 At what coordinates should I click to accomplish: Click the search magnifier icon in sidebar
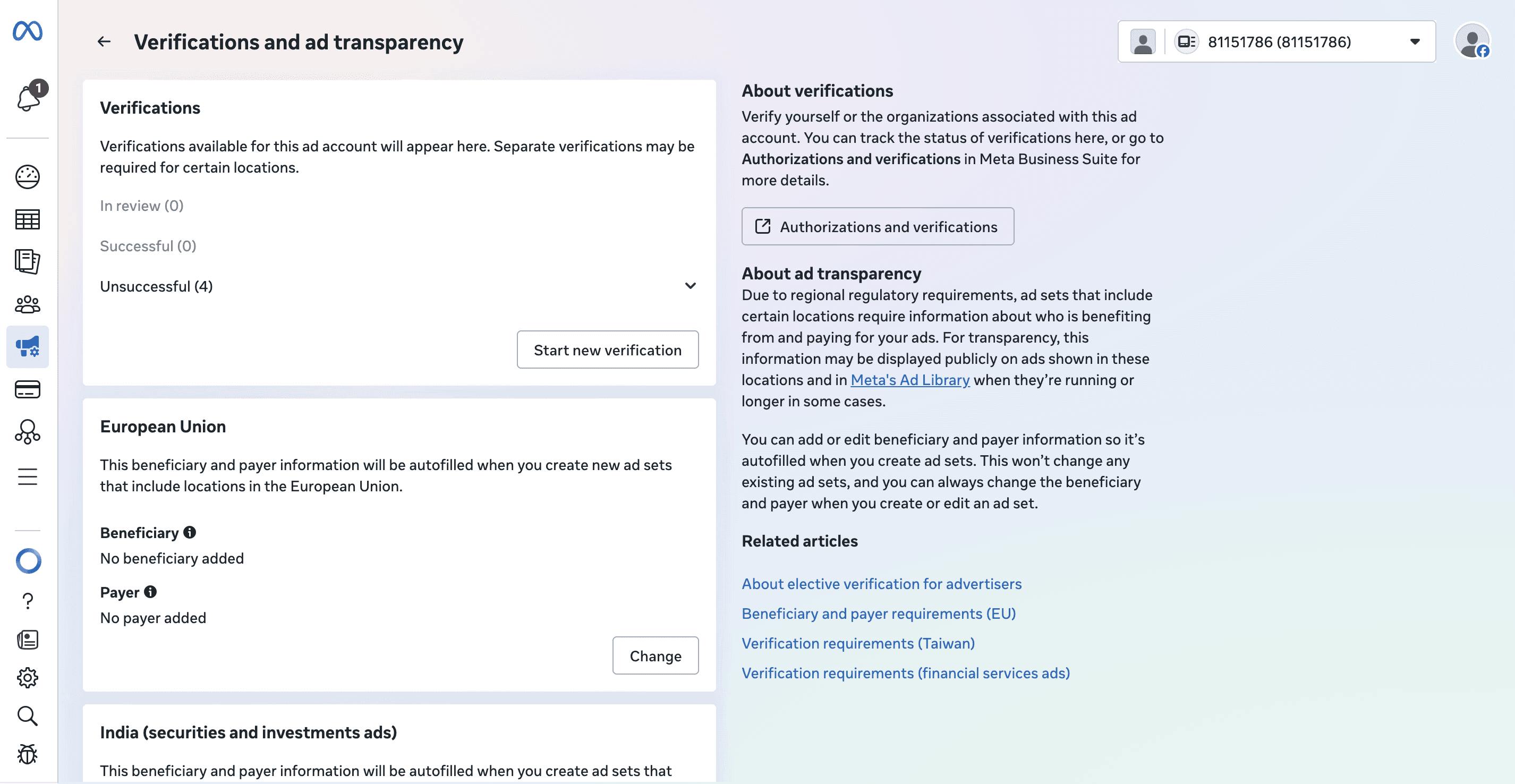coord(28,716)
